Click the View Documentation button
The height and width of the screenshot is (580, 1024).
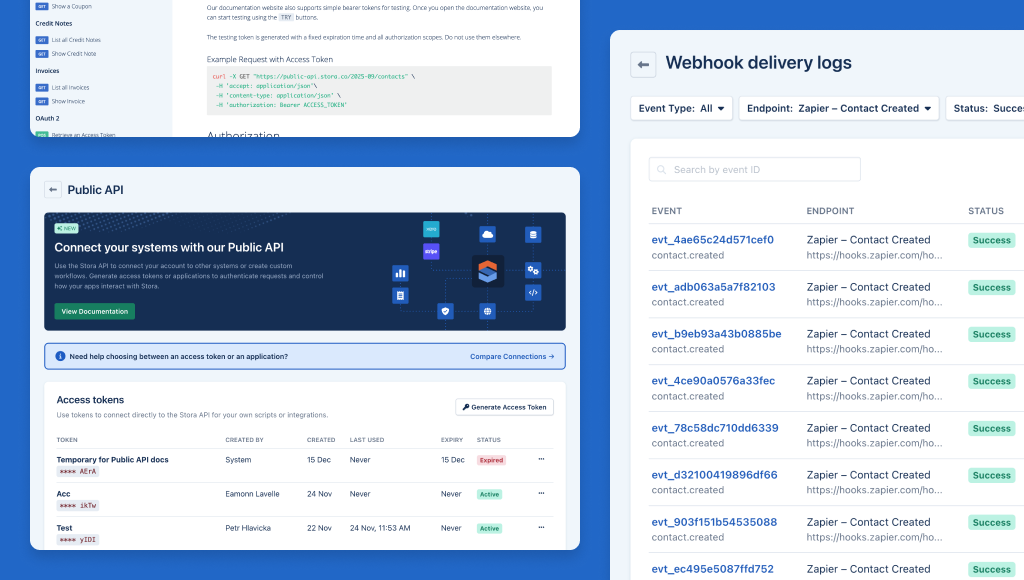pos(94,311)
